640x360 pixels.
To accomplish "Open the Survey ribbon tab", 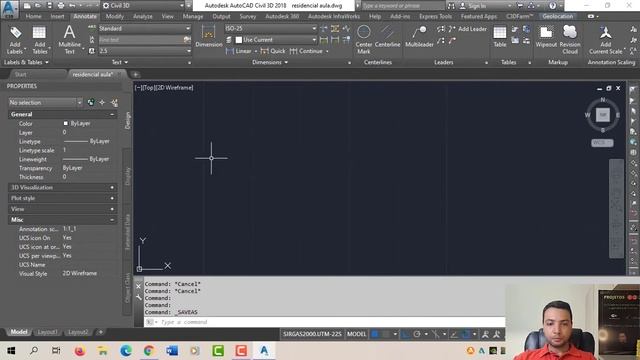I will 248,16.
